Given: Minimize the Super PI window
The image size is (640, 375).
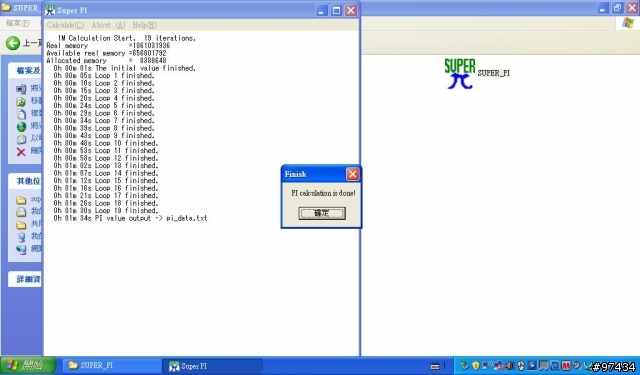Looking at the screenshot, I should point(321,11).
